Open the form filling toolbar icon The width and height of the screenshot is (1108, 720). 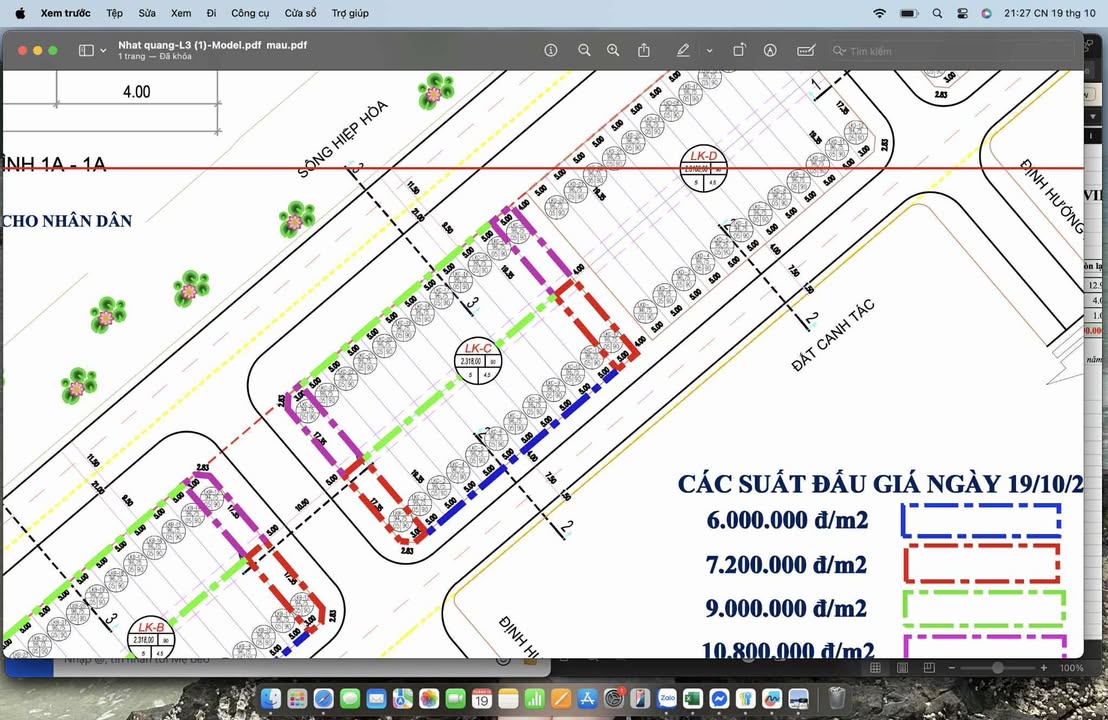[x=805, y=50]
